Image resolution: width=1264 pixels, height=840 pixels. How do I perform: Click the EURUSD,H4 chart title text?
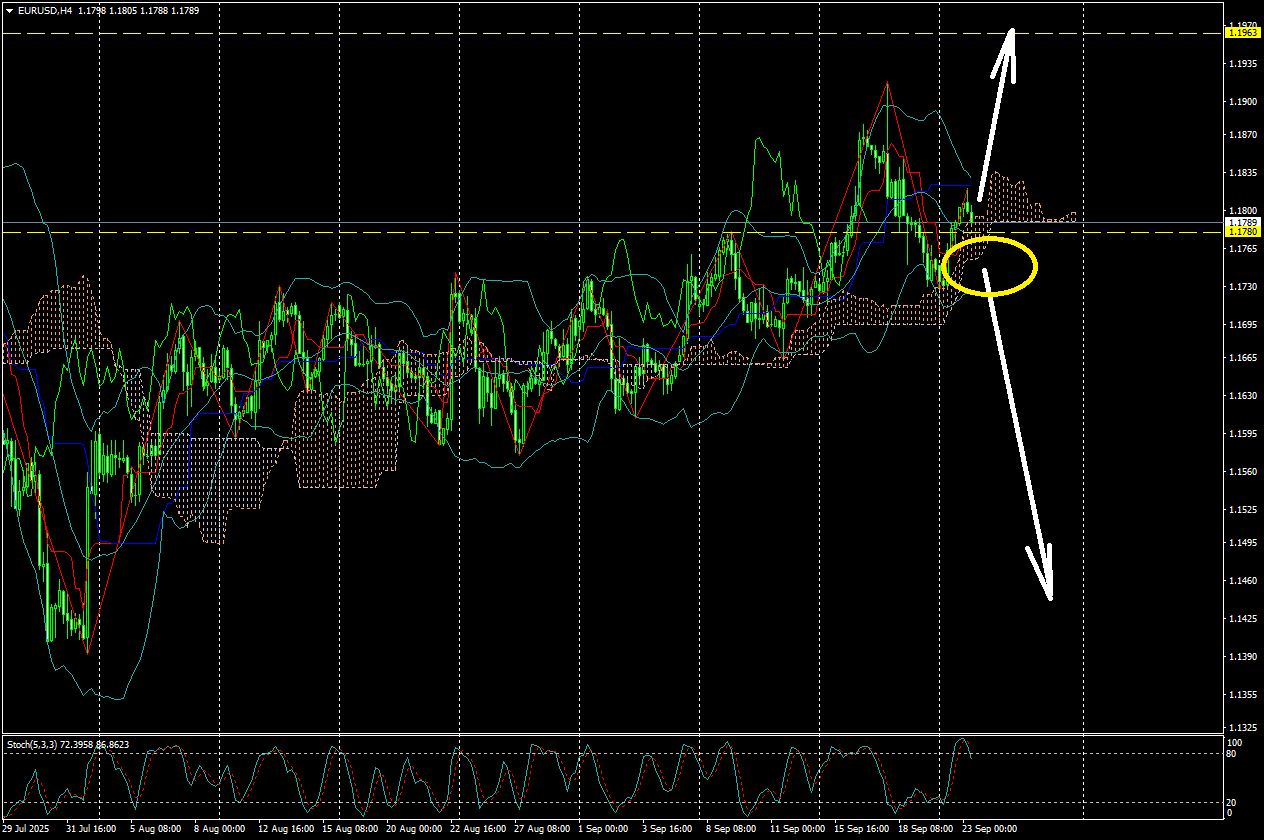44,10
